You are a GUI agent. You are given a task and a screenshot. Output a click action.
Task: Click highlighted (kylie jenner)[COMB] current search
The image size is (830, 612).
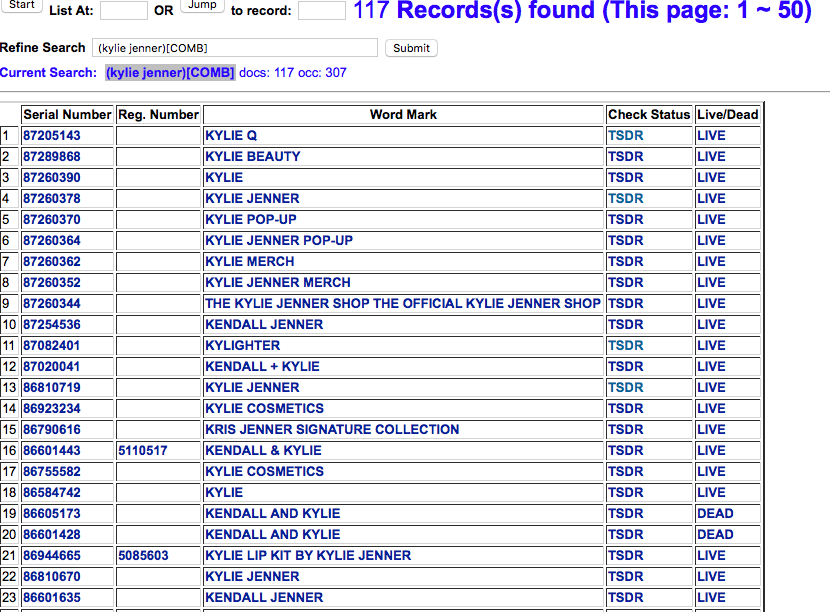tap(170, 72)
